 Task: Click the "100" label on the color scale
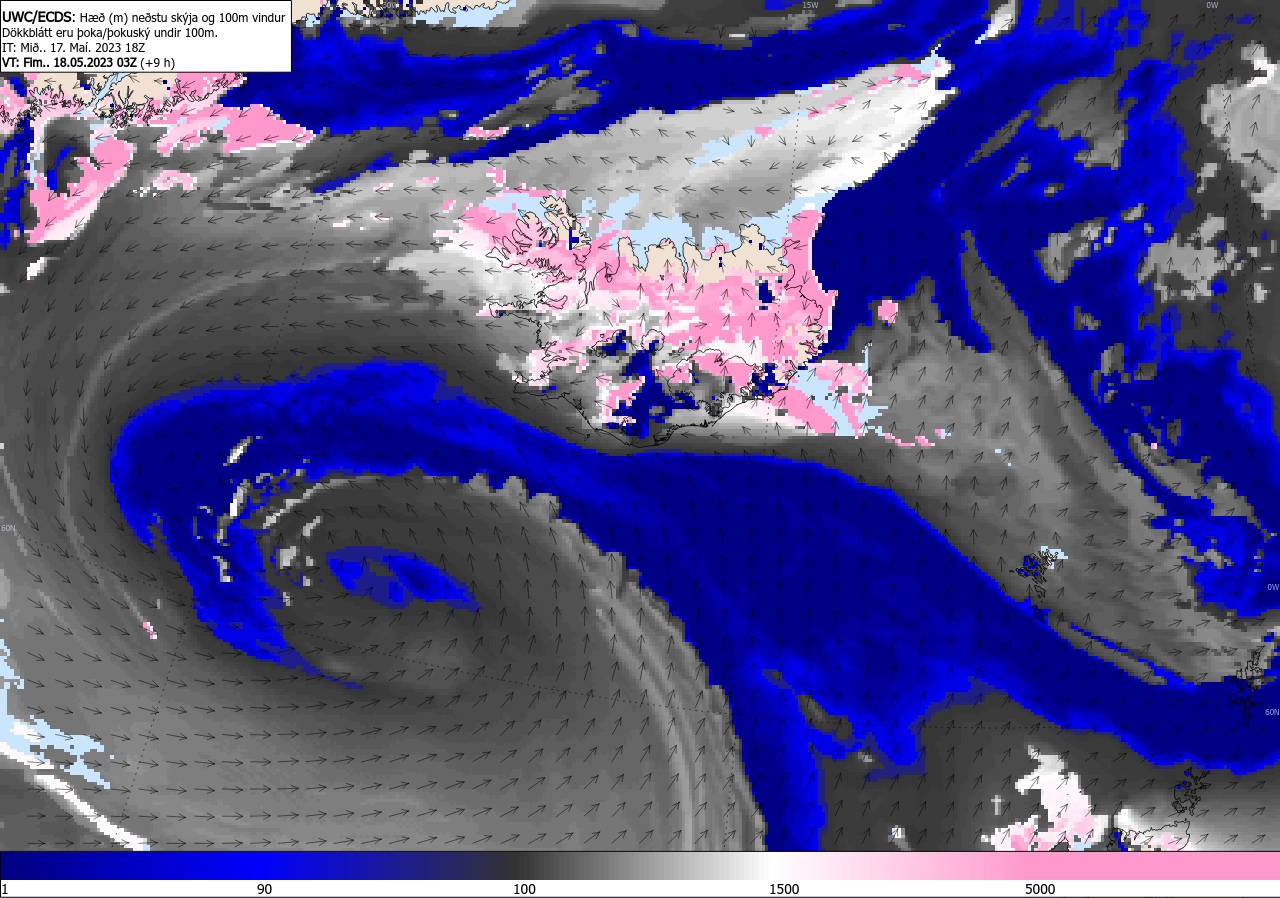click(524, 889)
